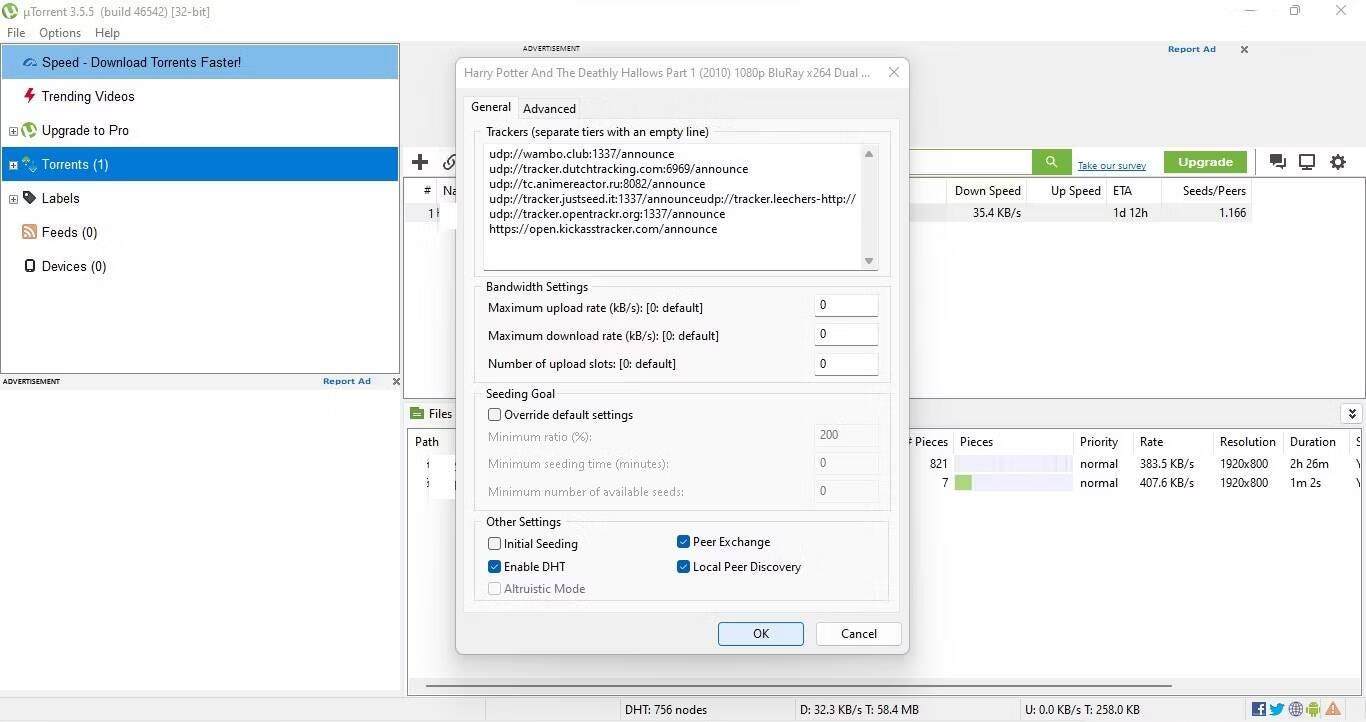Follow the Take our survey link
This screenshot has height=722, width=1366.
click(x=1111, y=165)
